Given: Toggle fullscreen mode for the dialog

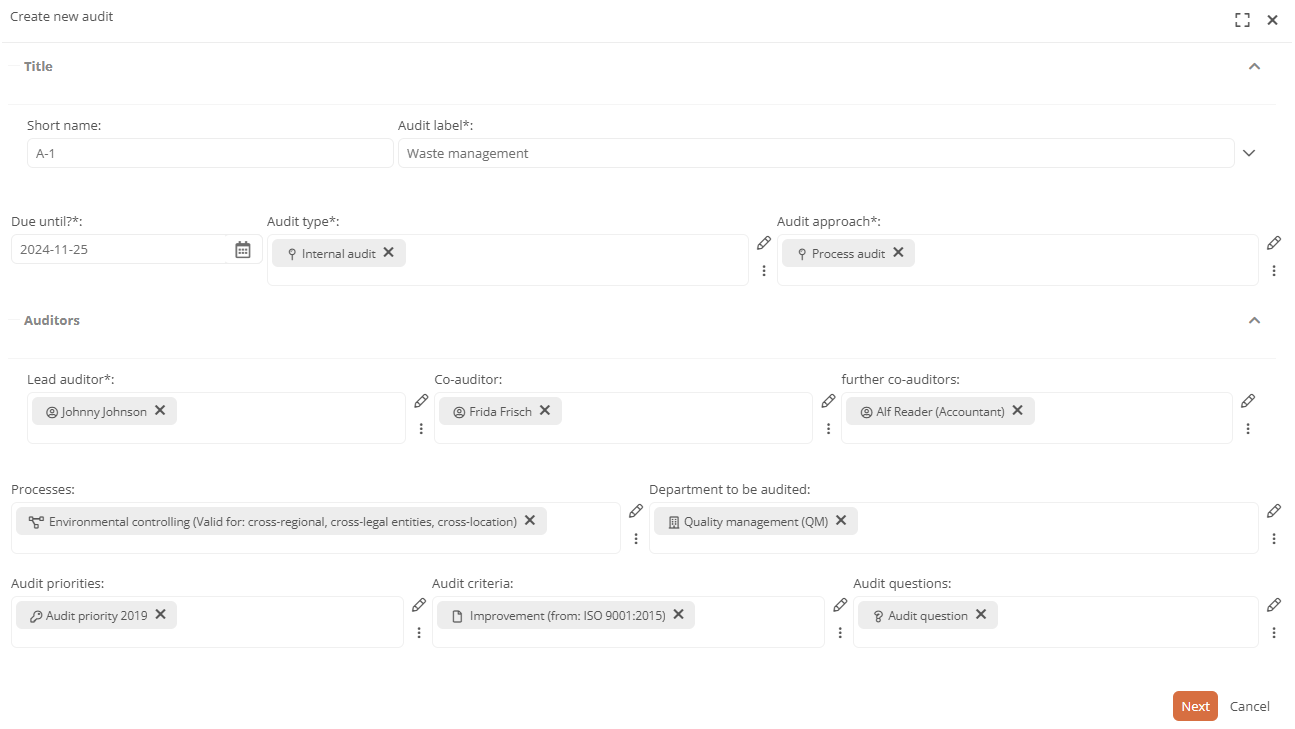Looking at the screenshot, I should tap(1243, 20).
